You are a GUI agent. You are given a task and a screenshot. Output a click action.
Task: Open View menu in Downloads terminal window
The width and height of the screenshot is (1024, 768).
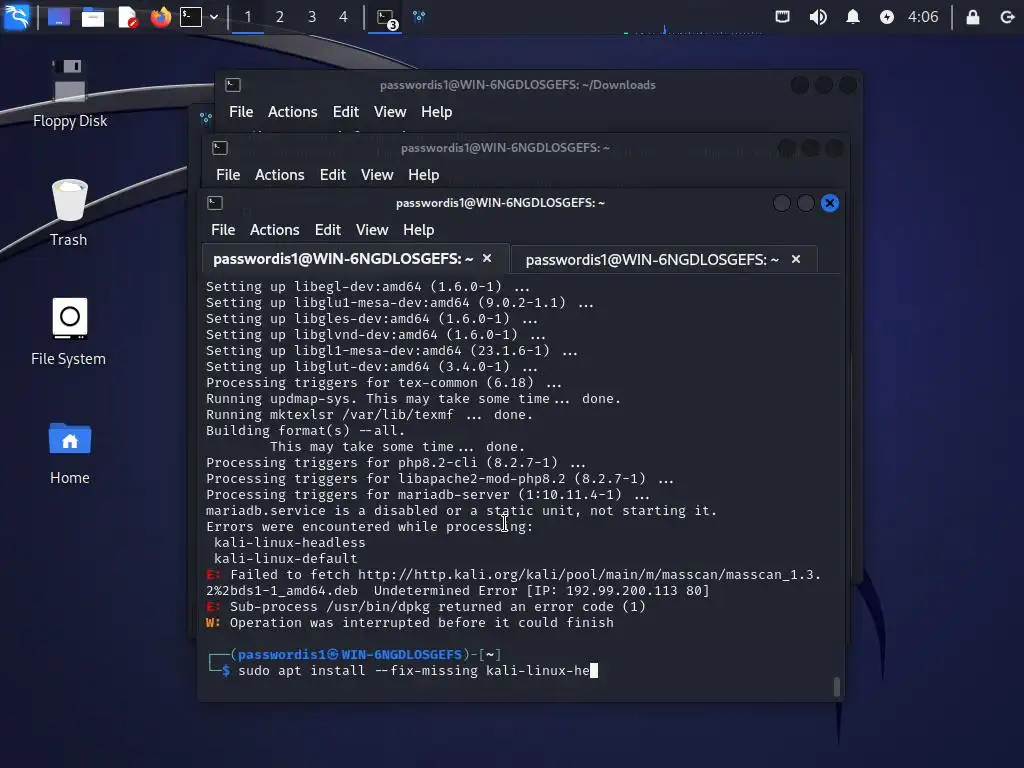tap(390, 112)
